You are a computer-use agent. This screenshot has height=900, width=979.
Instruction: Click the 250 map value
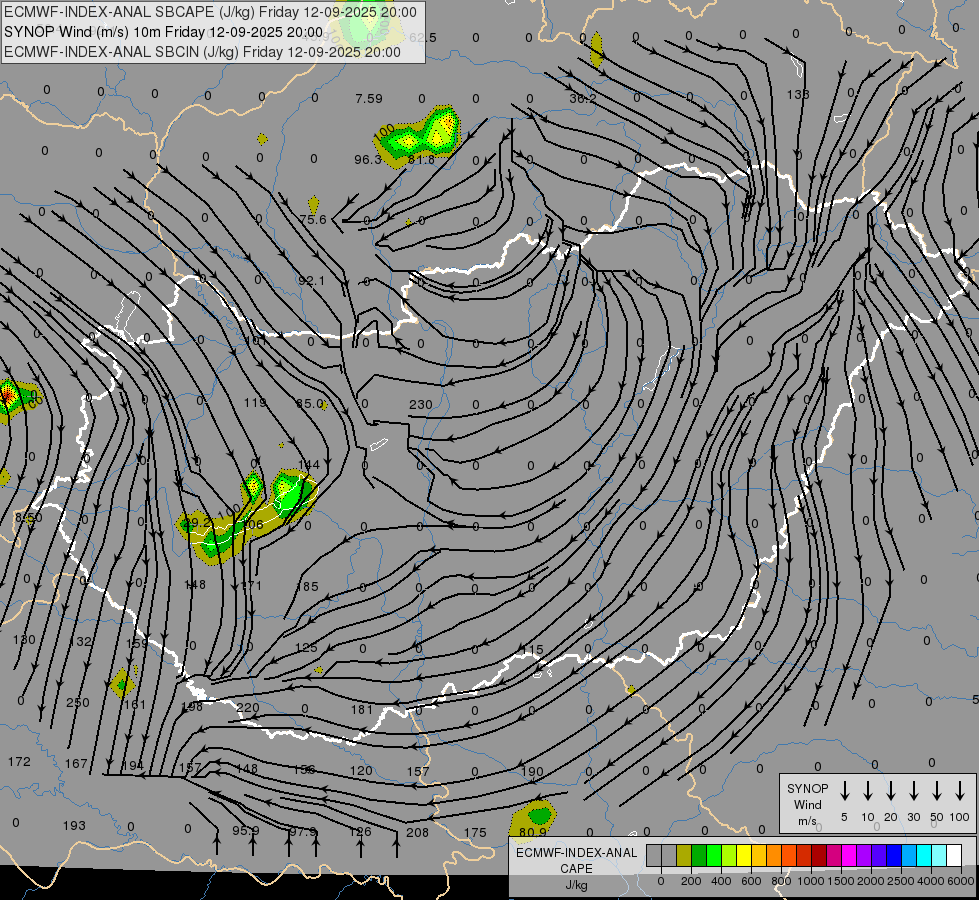[x=78, y=703]
